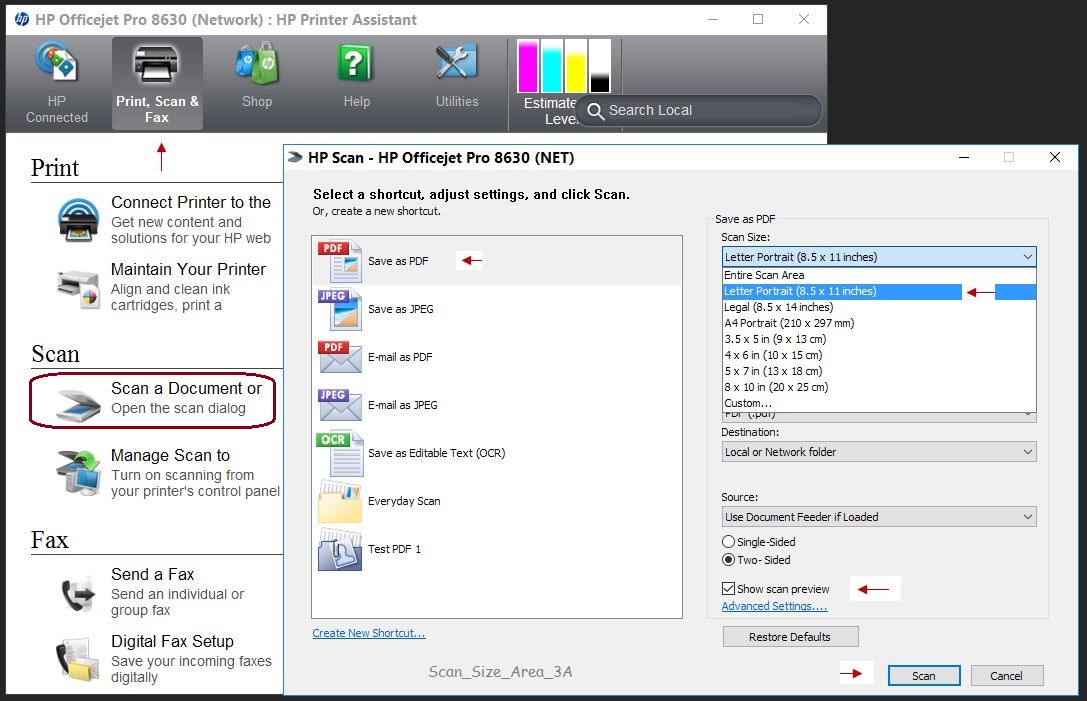The width and height of the screenshot is (1087, 701).
Task: Open the Advanced Settings link
Action: (774, 606)
